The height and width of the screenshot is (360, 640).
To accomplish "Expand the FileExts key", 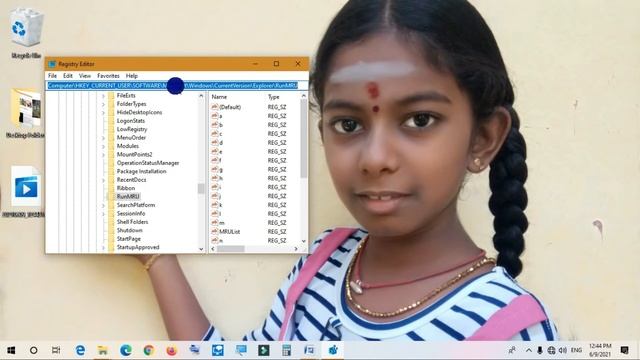I will pos(103,96).
